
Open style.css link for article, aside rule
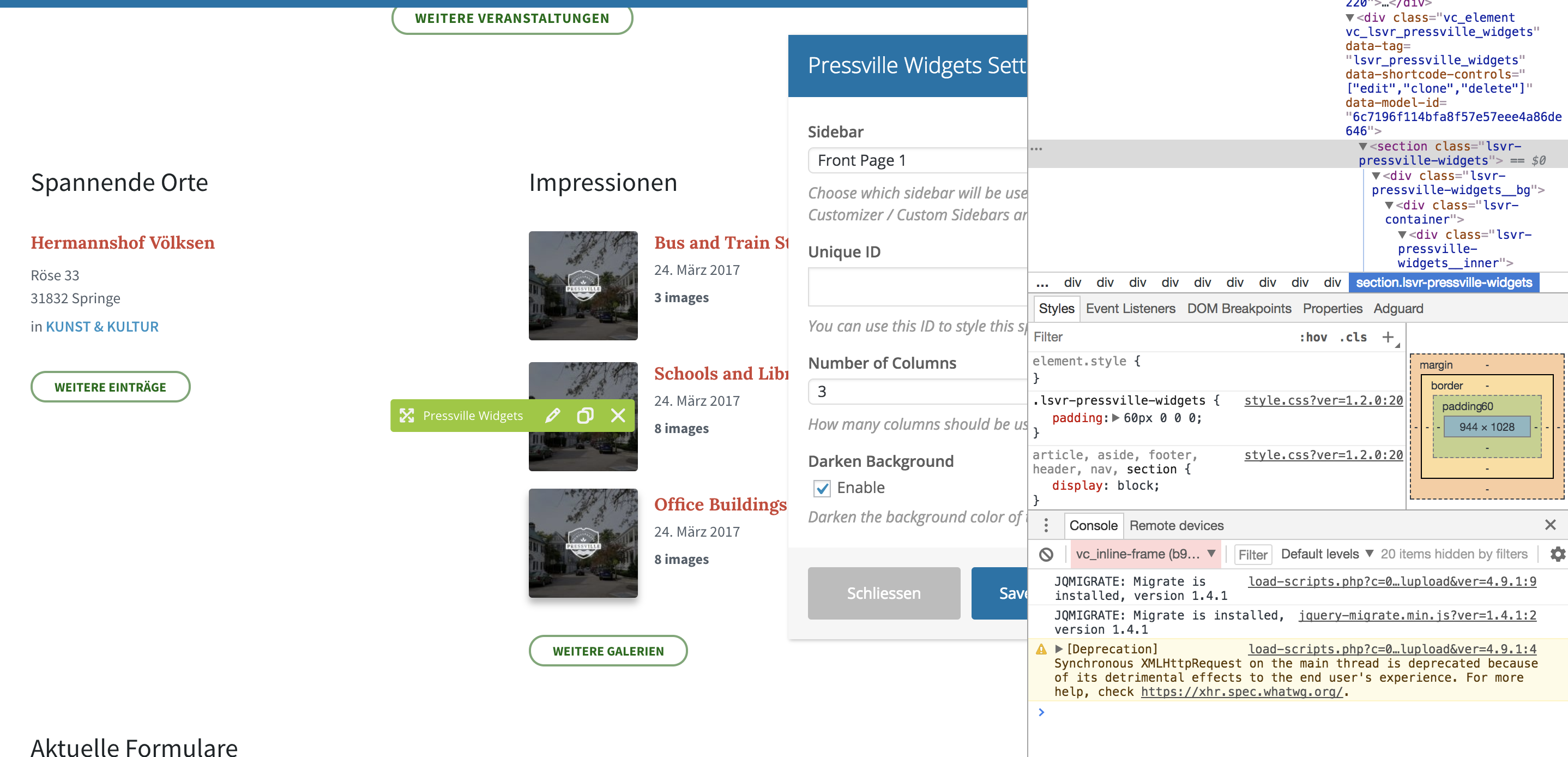coord(1323,455)
